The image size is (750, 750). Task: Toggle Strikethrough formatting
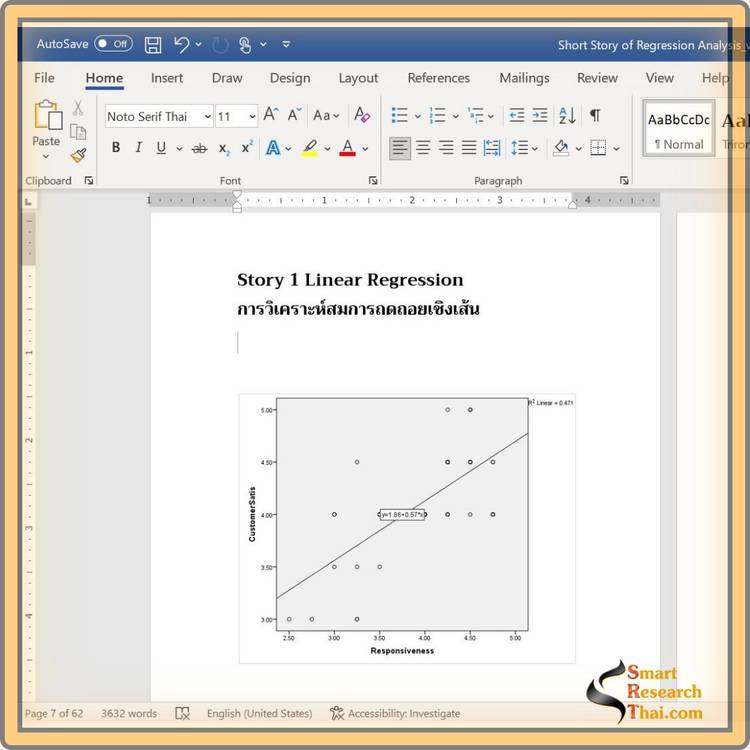(x=199, y=149)
